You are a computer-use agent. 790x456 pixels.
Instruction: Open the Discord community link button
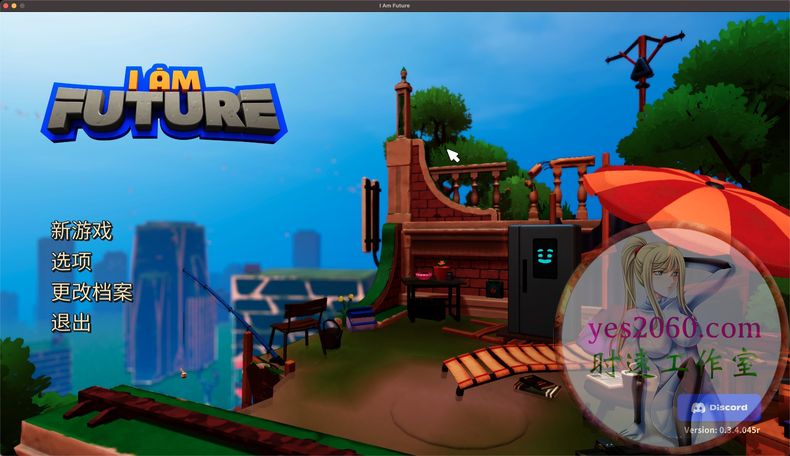tap(718, 408)
